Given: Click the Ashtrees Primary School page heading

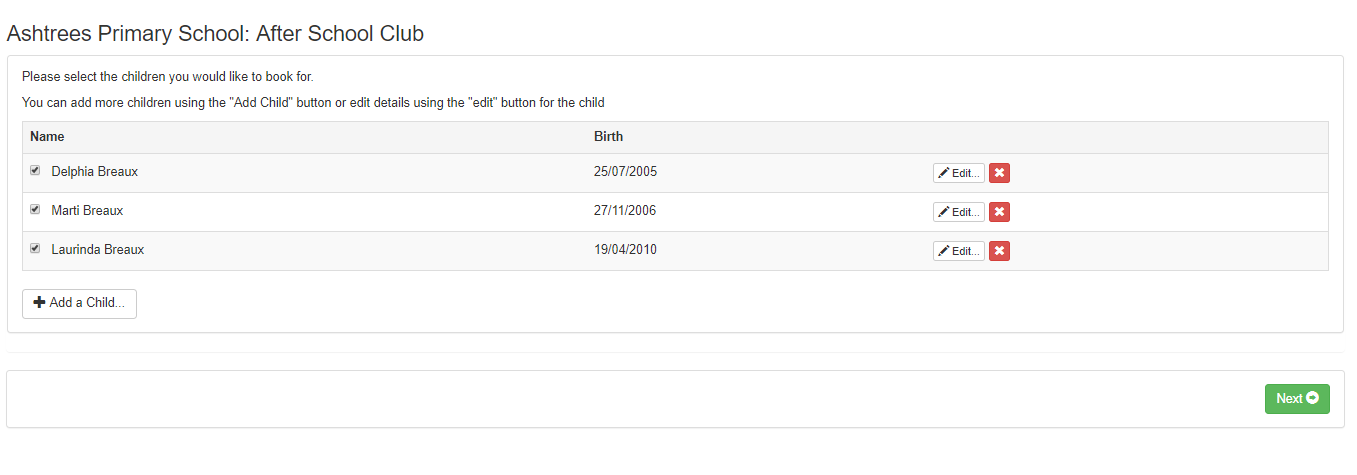Looking at the screenshot, I should 215,34.
